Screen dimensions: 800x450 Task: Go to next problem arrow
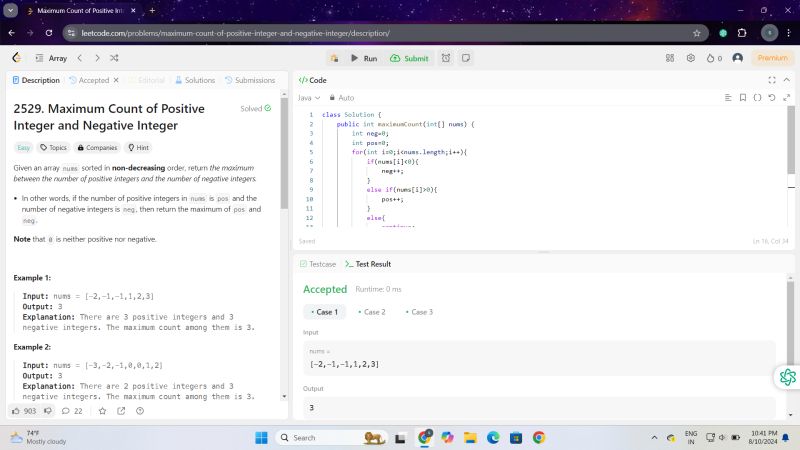pos(97,58)
